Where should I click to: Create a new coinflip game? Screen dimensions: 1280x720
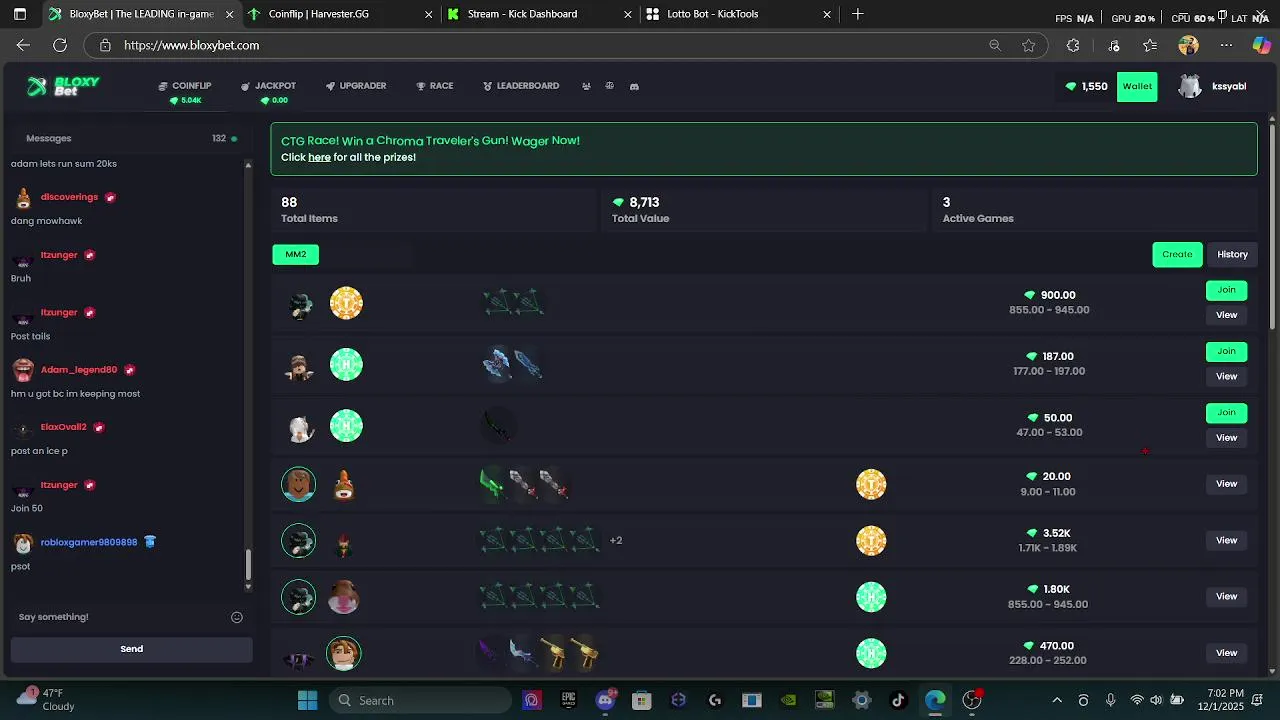coord(1177,254)
